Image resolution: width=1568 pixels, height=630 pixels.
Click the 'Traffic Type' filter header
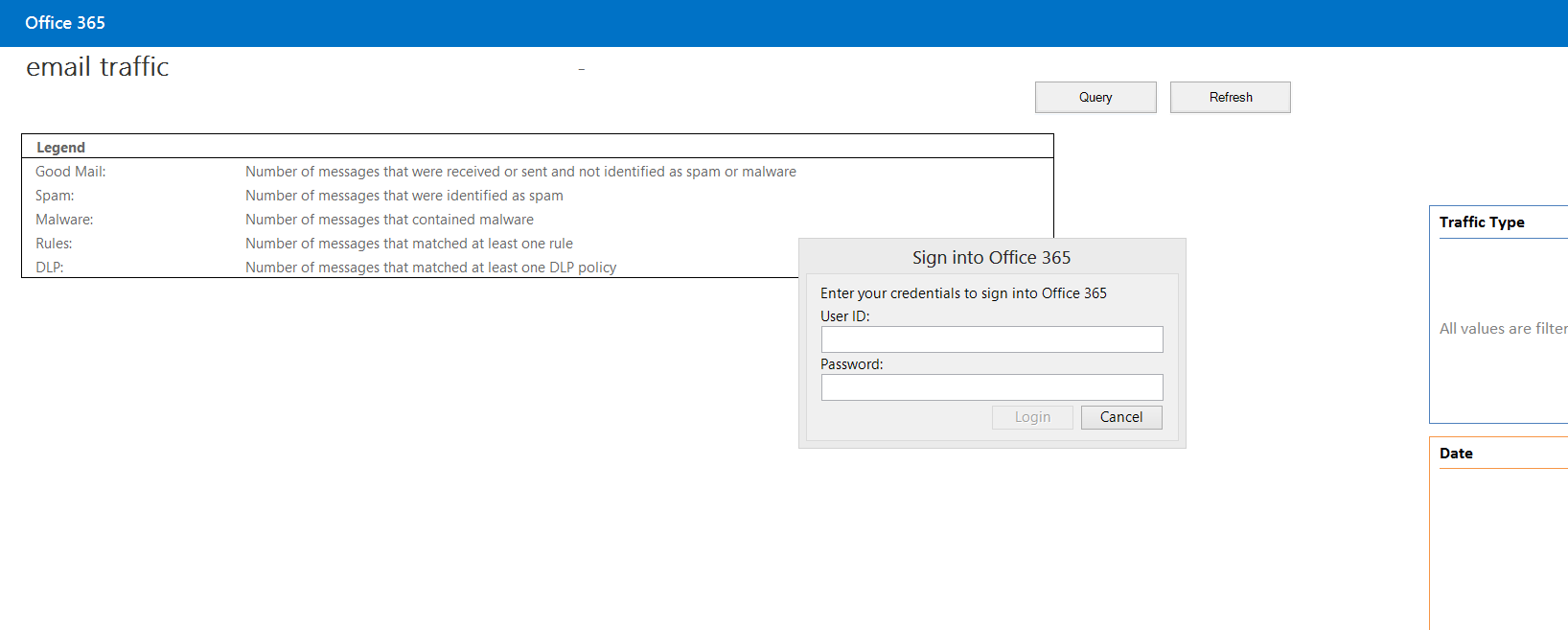1482,222
